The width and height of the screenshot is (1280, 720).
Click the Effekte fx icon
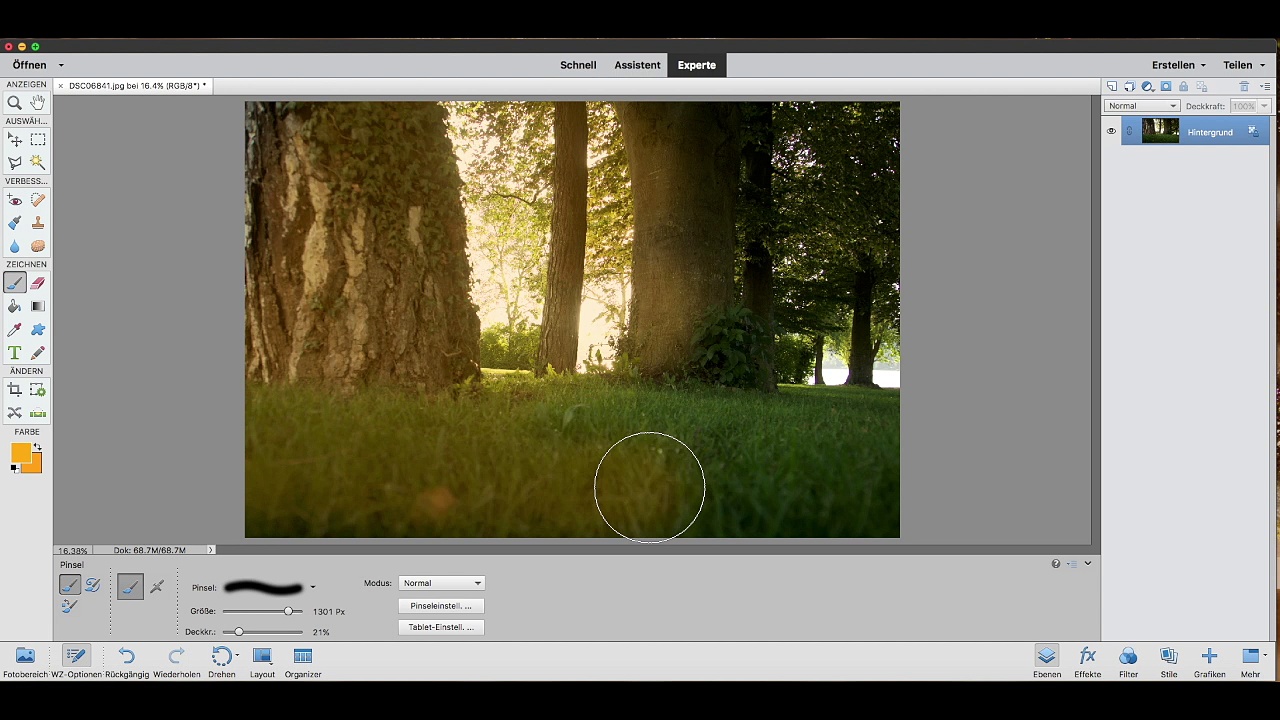(1087, 657)
